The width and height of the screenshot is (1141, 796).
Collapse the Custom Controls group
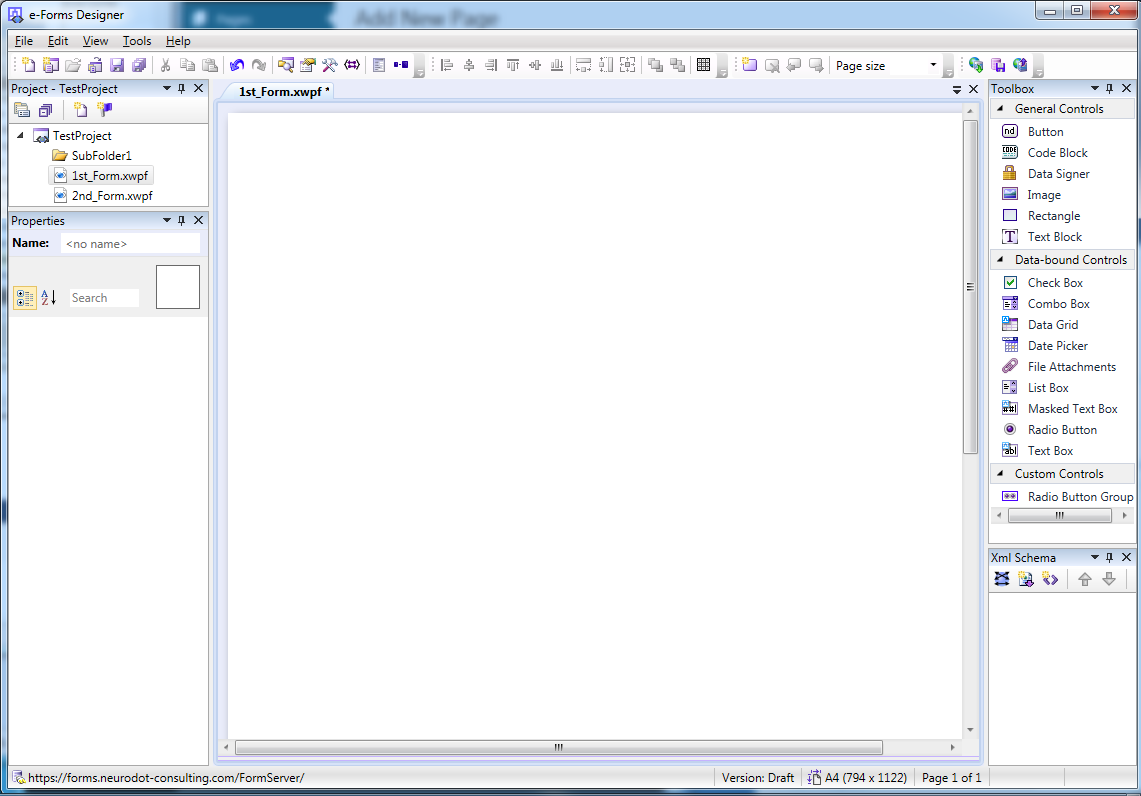pos(1001,473)
